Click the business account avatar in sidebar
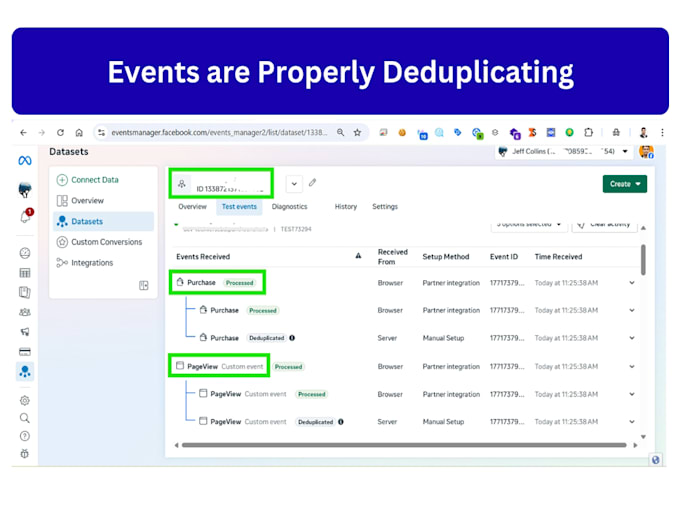 pos(25,190)
